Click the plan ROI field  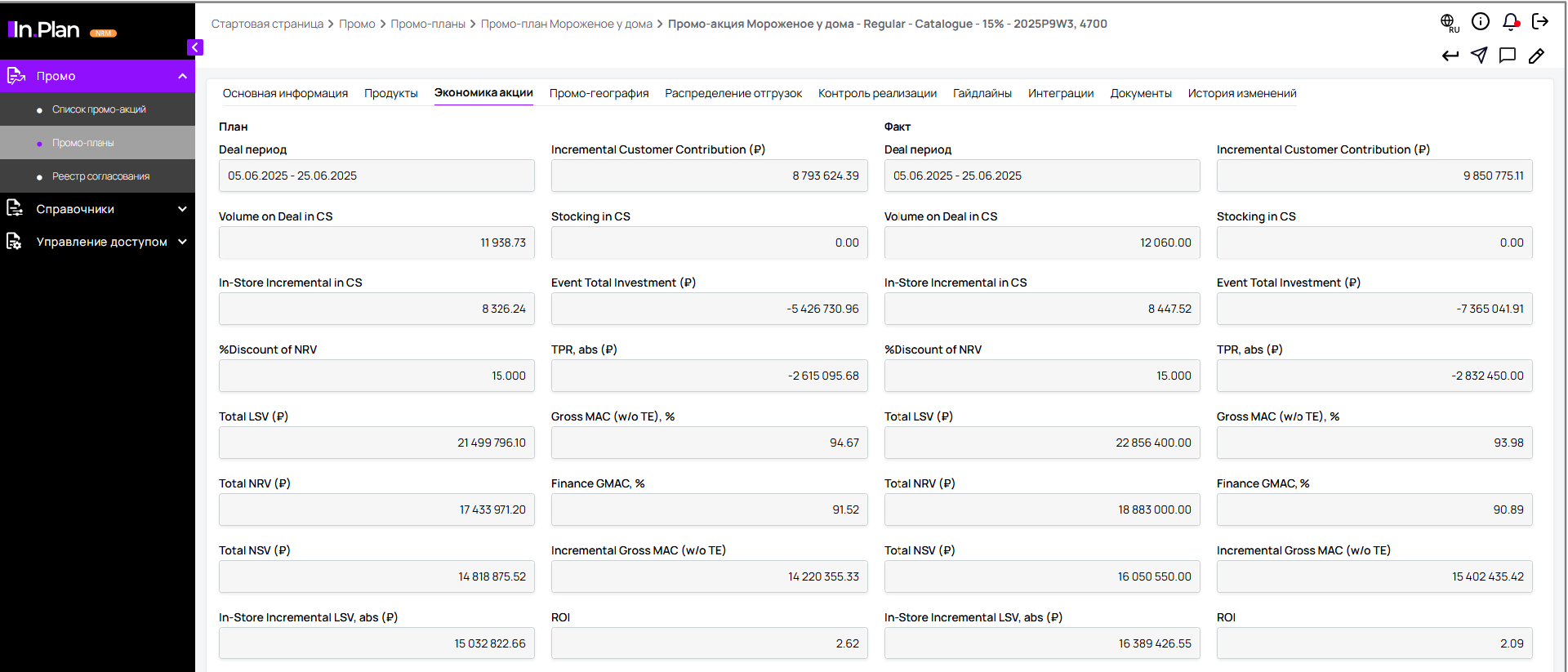pyautogui.click(x=709, y=643)
